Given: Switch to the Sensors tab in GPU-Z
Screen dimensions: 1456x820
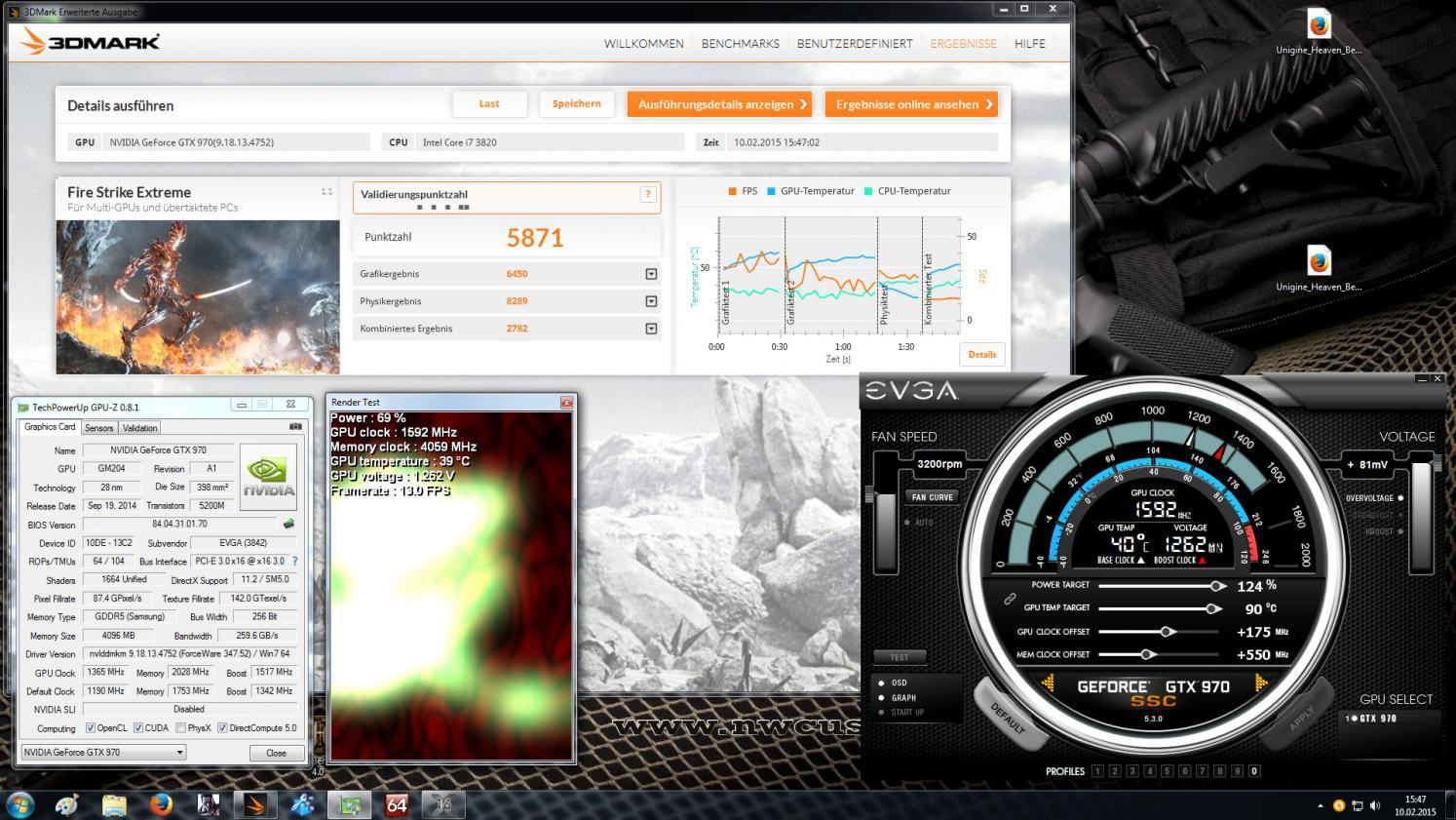Looking at the screenshot, I should [98, 427].
